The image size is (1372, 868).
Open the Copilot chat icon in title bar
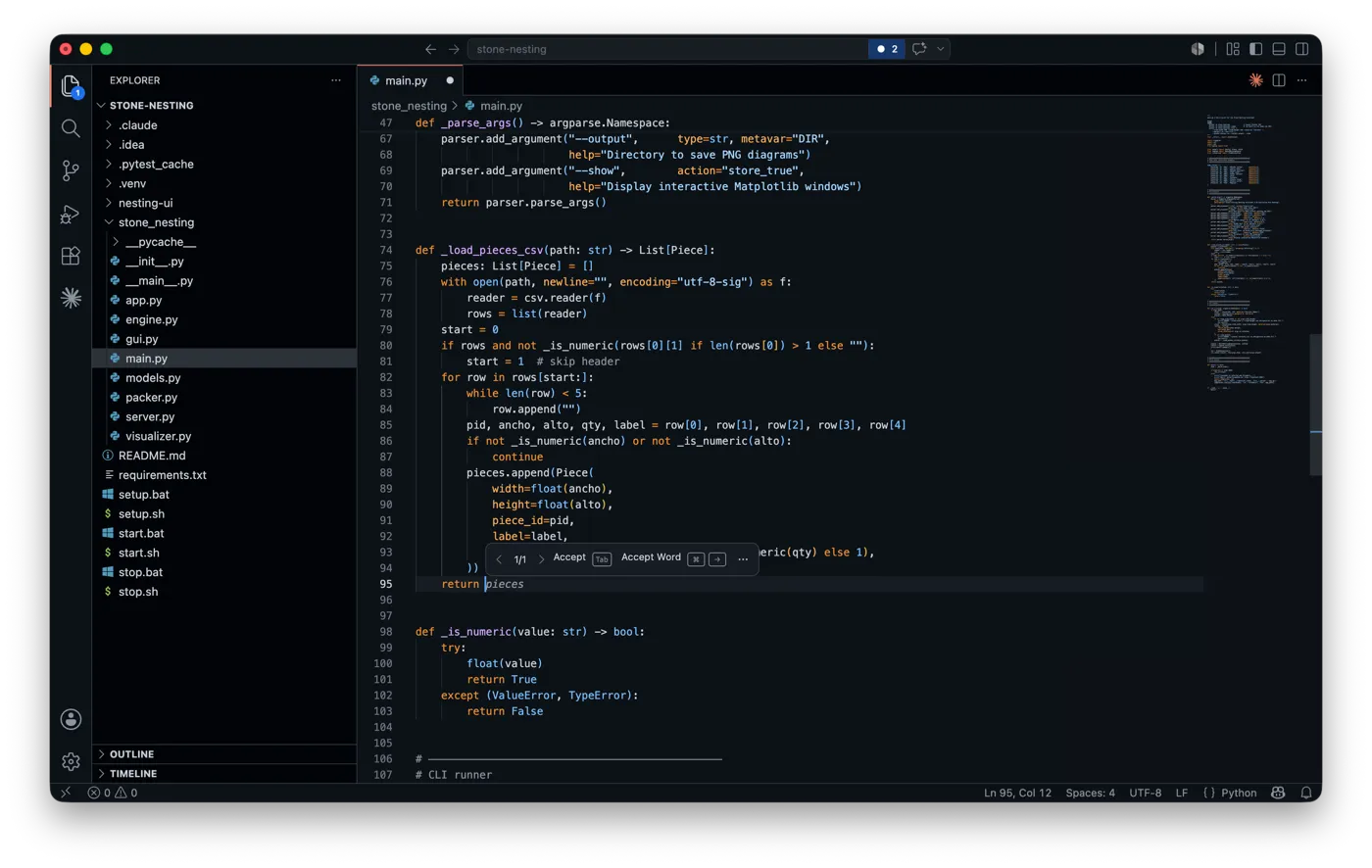(919, 49)
